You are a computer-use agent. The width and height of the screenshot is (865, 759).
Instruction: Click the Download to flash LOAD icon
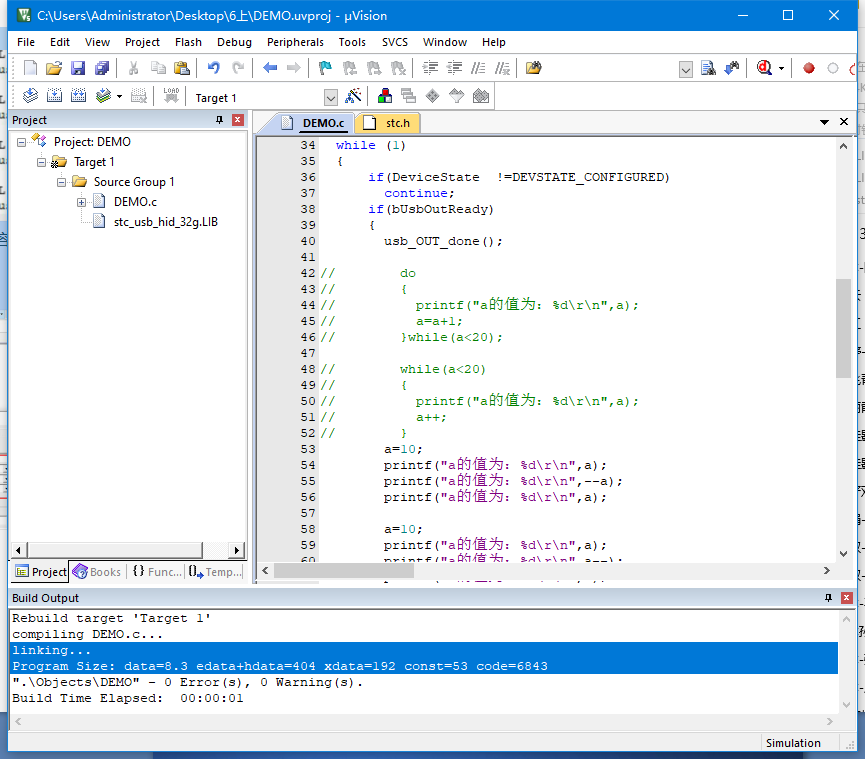point(171,97)
